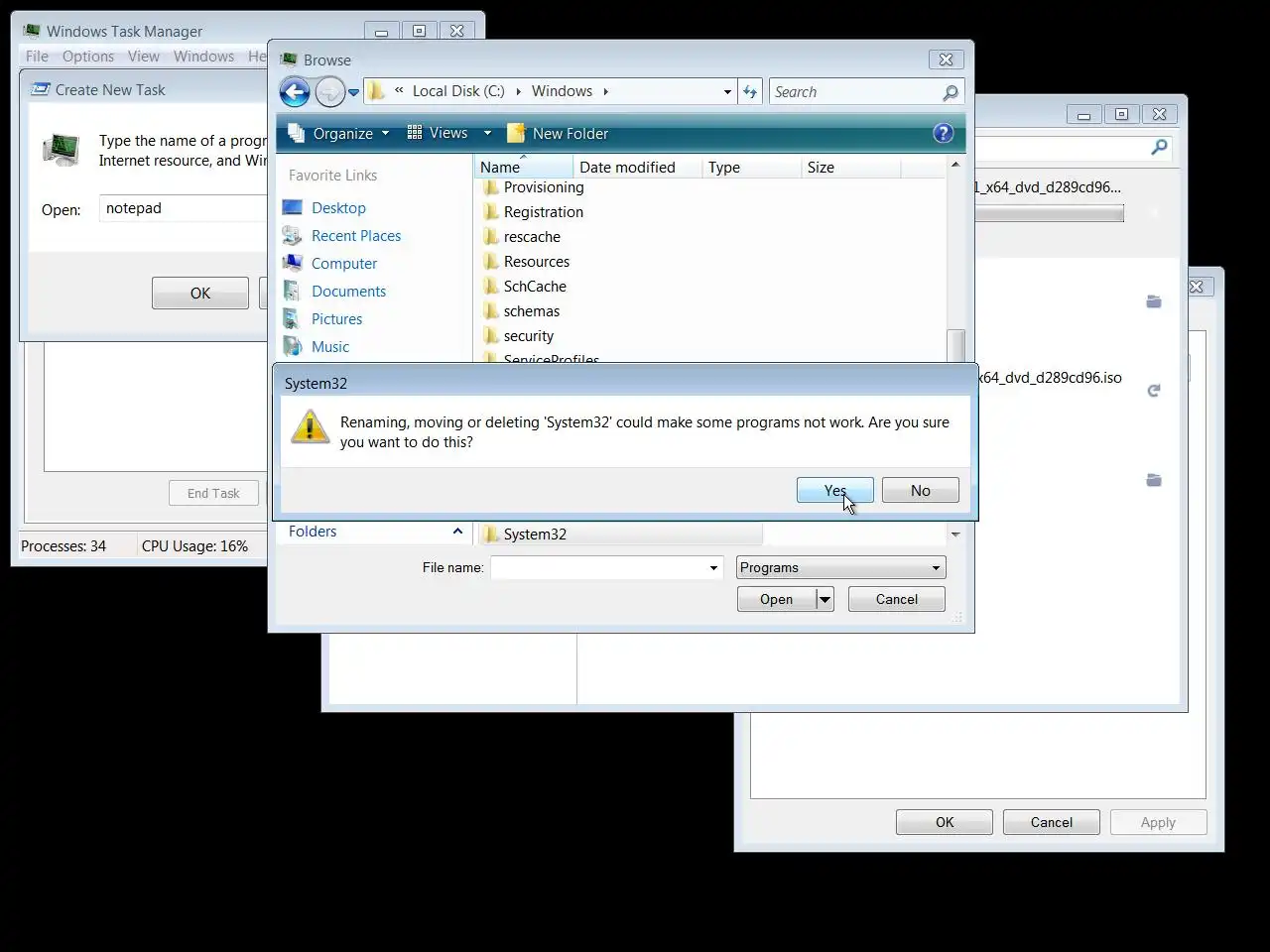
Task: Click the refresh arrow icon near iso file
Action: (x=1154, y=391)
